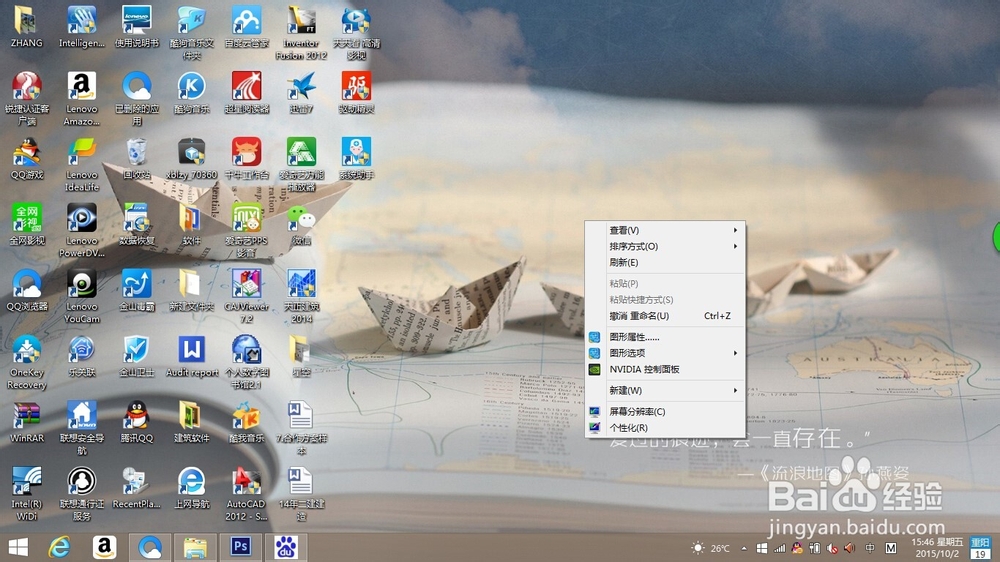Open the 回收站 recycle bin

(136, 159)
